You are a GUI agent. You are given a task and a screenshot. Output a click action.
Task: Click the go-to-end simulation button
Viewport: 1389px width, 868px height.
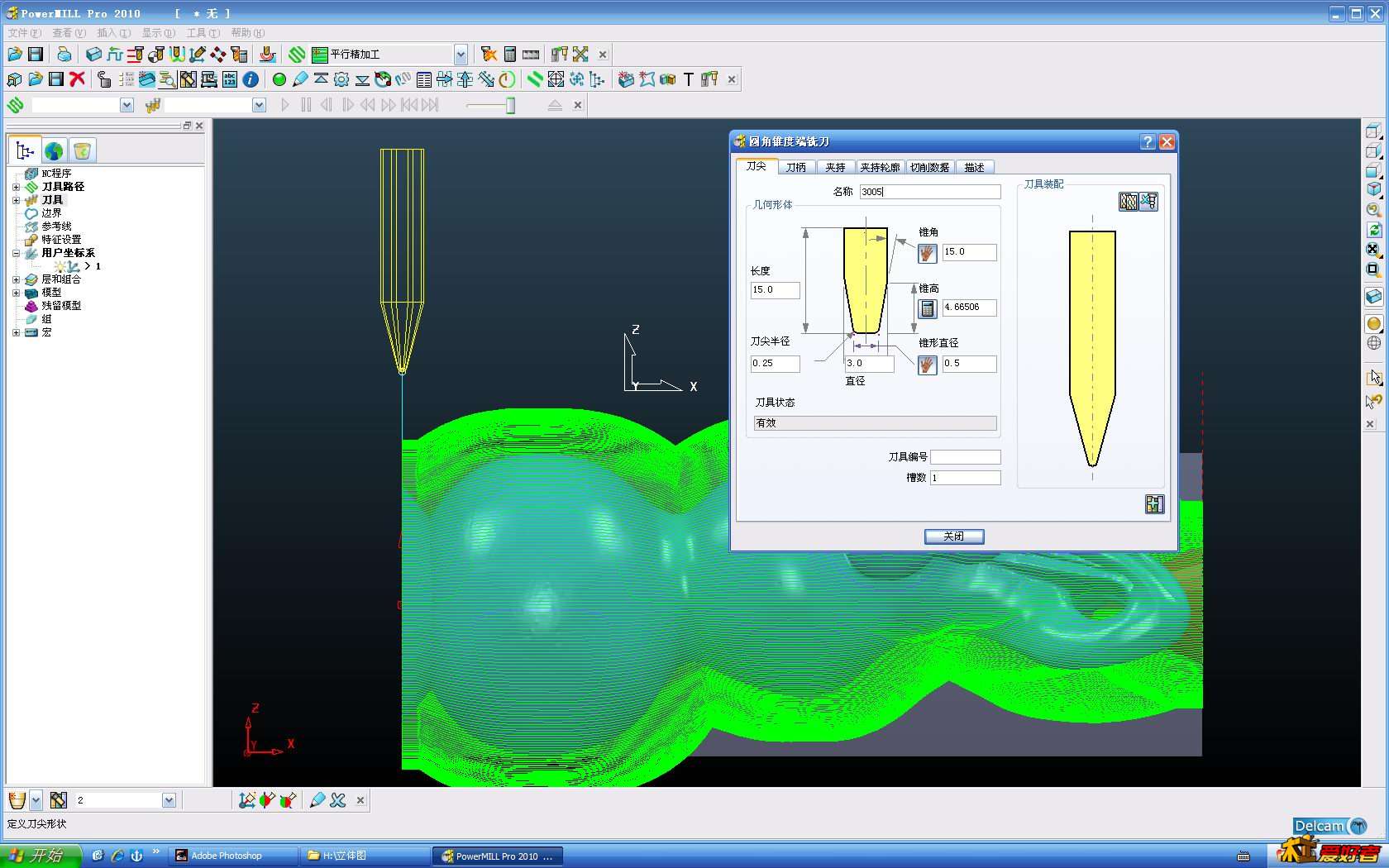430,105
